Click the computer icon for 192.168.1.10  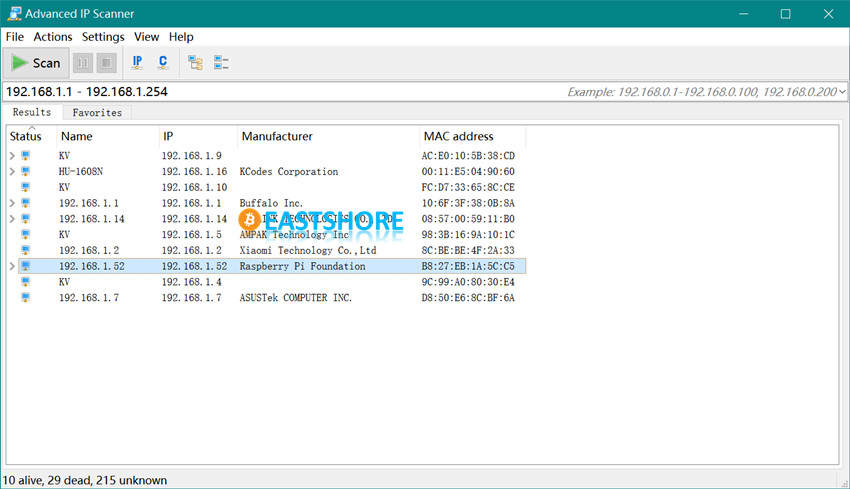(25, 187)
